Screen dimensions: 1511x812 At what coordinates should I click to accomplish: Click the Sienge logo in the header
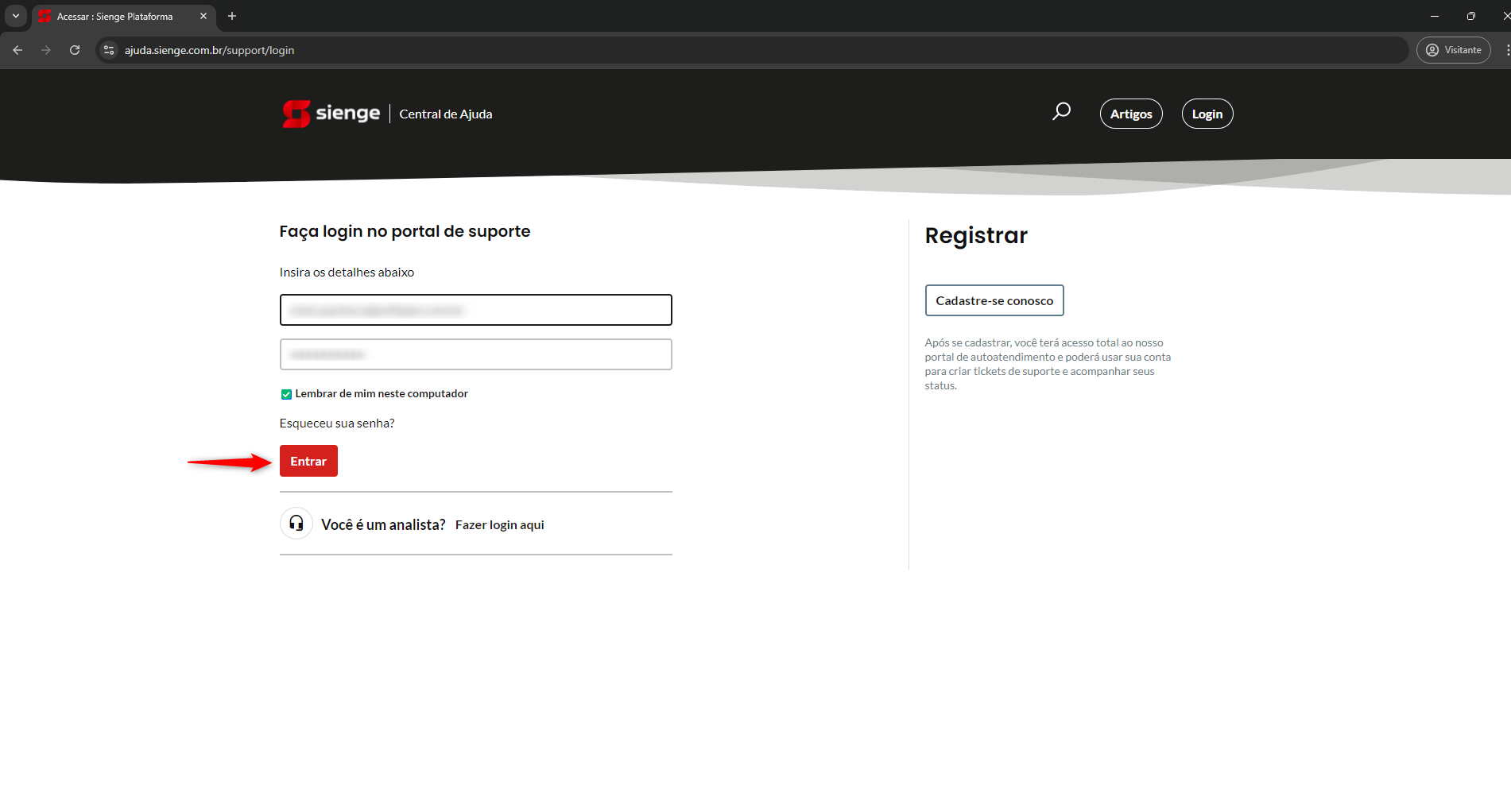pos(331,114)
